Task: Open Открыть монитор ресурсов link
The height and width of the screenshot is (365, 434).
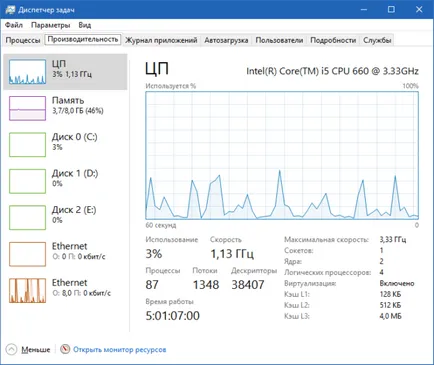Action: click(120, 350)
